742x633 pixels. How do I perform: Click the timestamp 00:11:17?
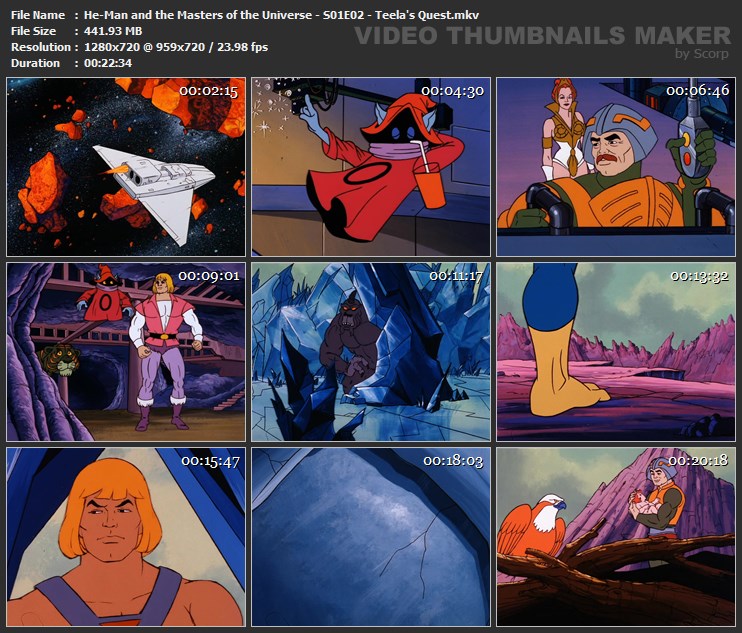(456, 276)
